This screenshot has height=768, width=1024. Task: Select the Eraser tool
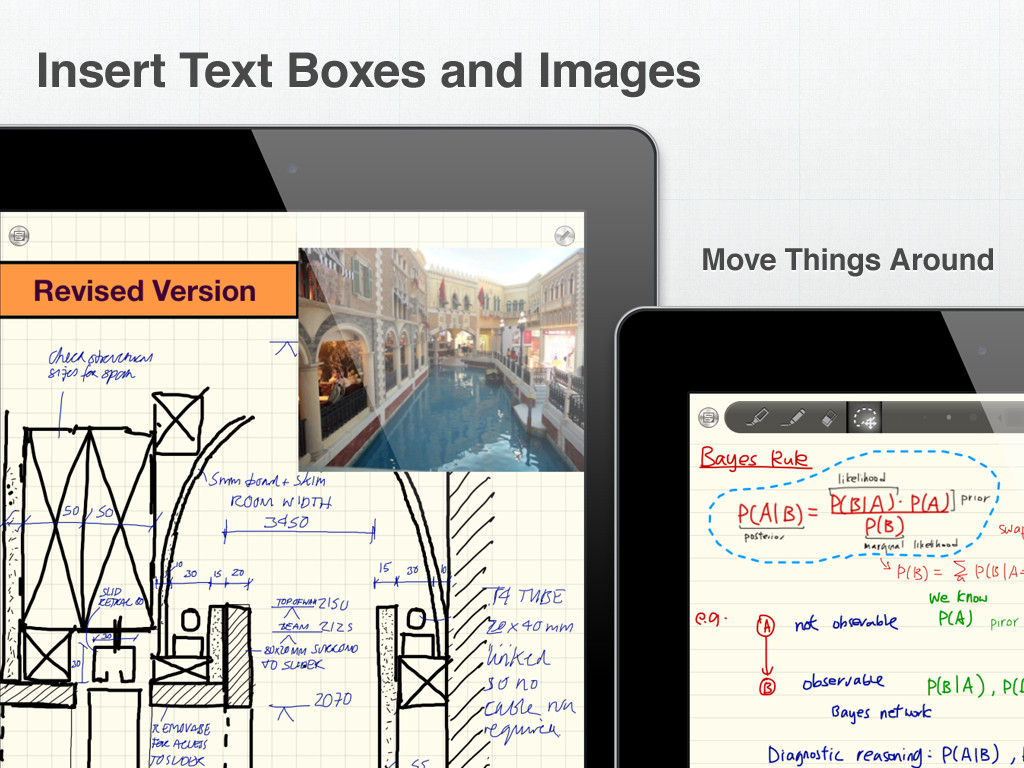(x=827, y=416)
